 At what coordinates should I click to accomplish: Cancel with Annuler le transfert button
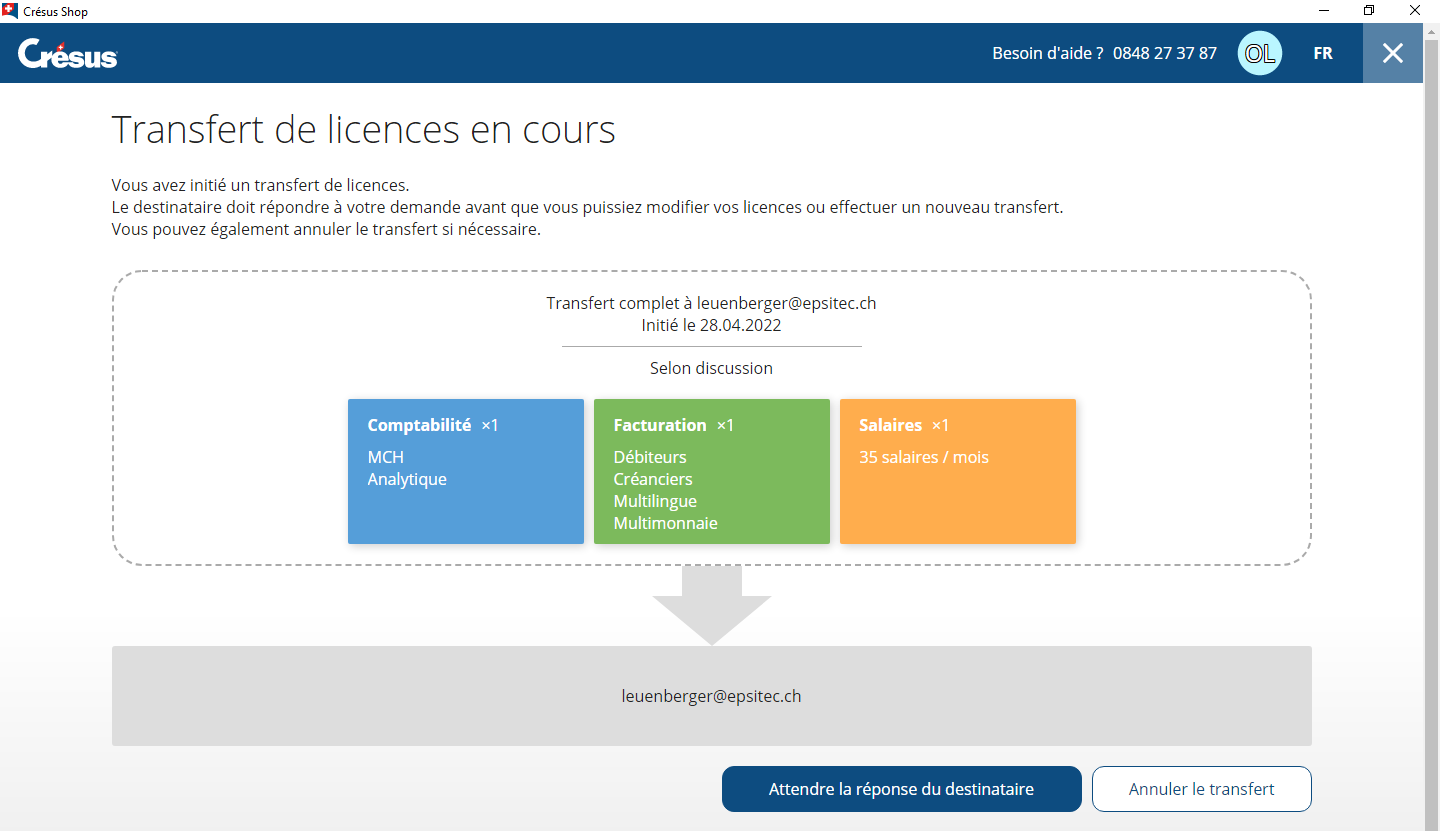[1202, 789]
